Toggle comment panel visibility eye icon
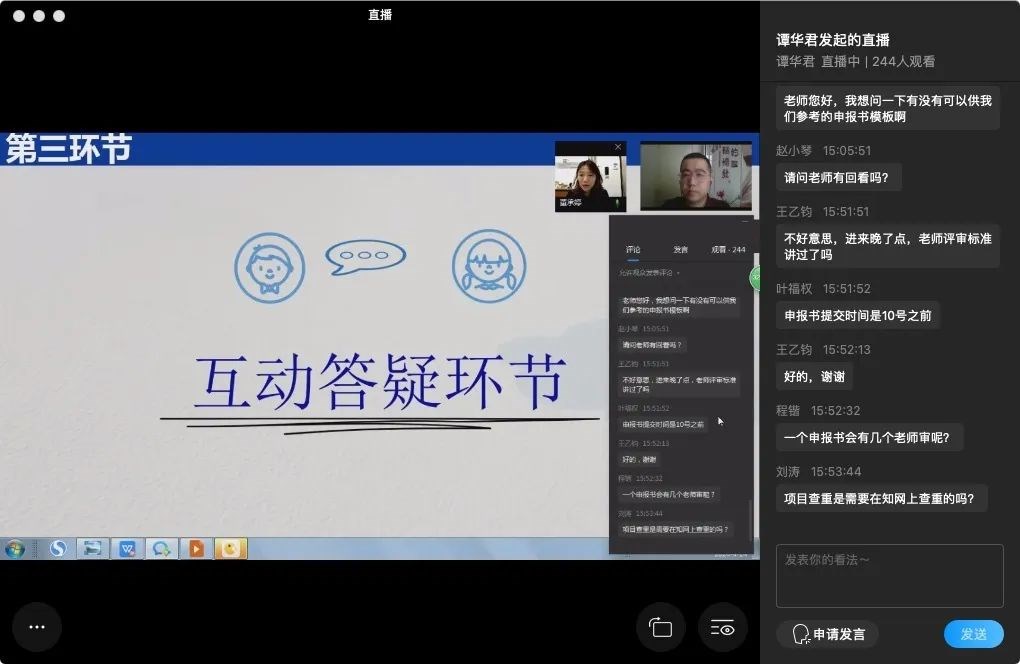The height and width of the screenshot is (664, 1020). click(722, 627)
